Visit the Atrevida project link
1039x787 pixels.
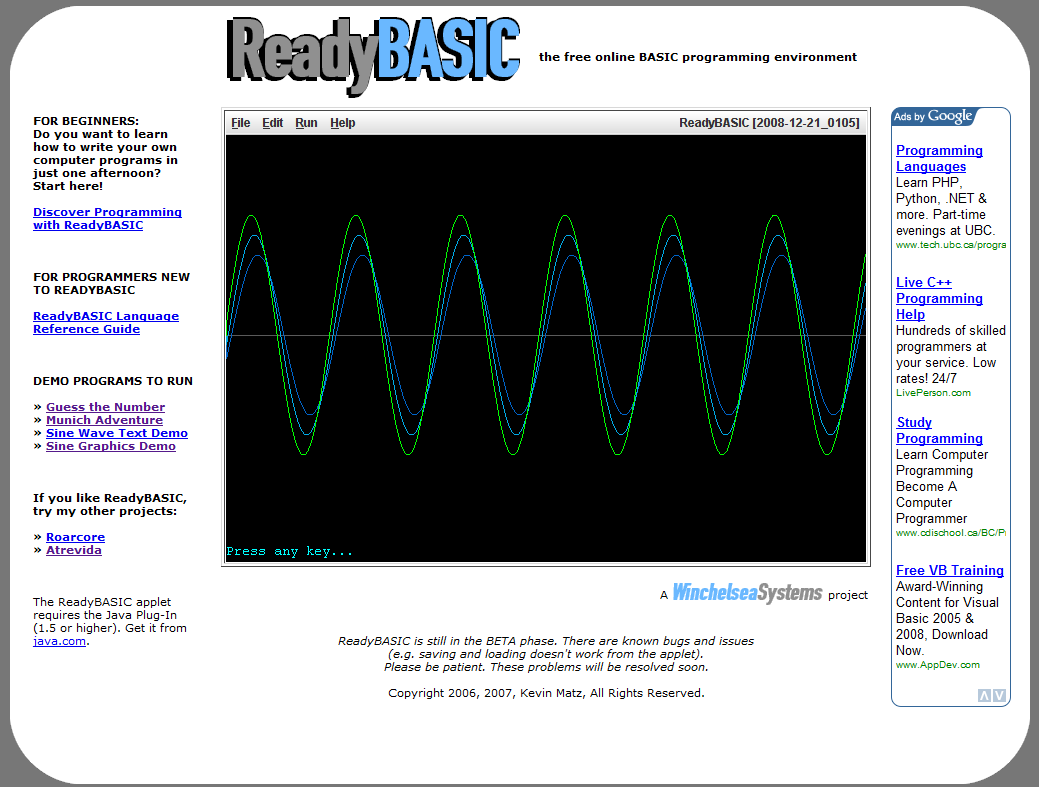(73, 550)
